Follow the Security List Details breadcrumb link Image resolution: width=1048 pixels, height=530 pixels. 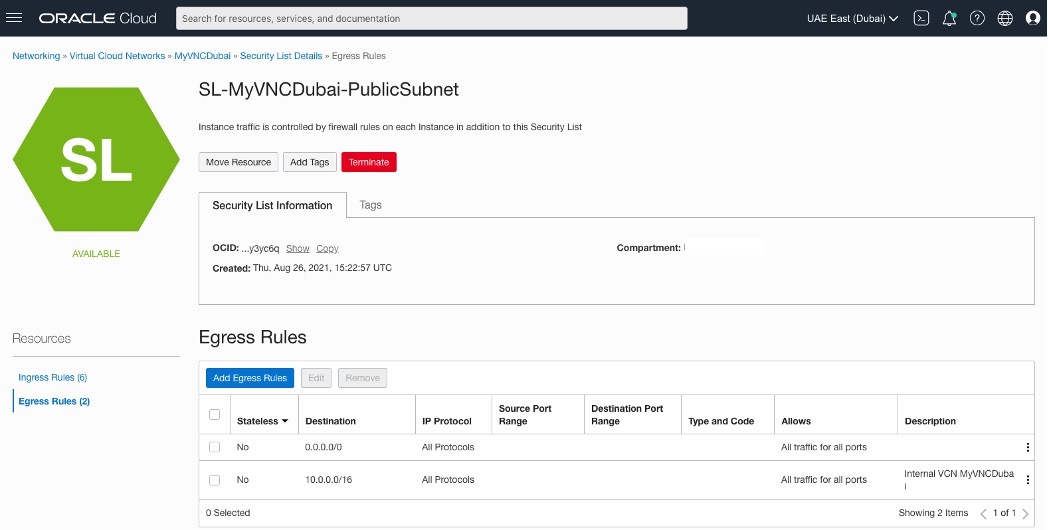[x=281, y=56]
